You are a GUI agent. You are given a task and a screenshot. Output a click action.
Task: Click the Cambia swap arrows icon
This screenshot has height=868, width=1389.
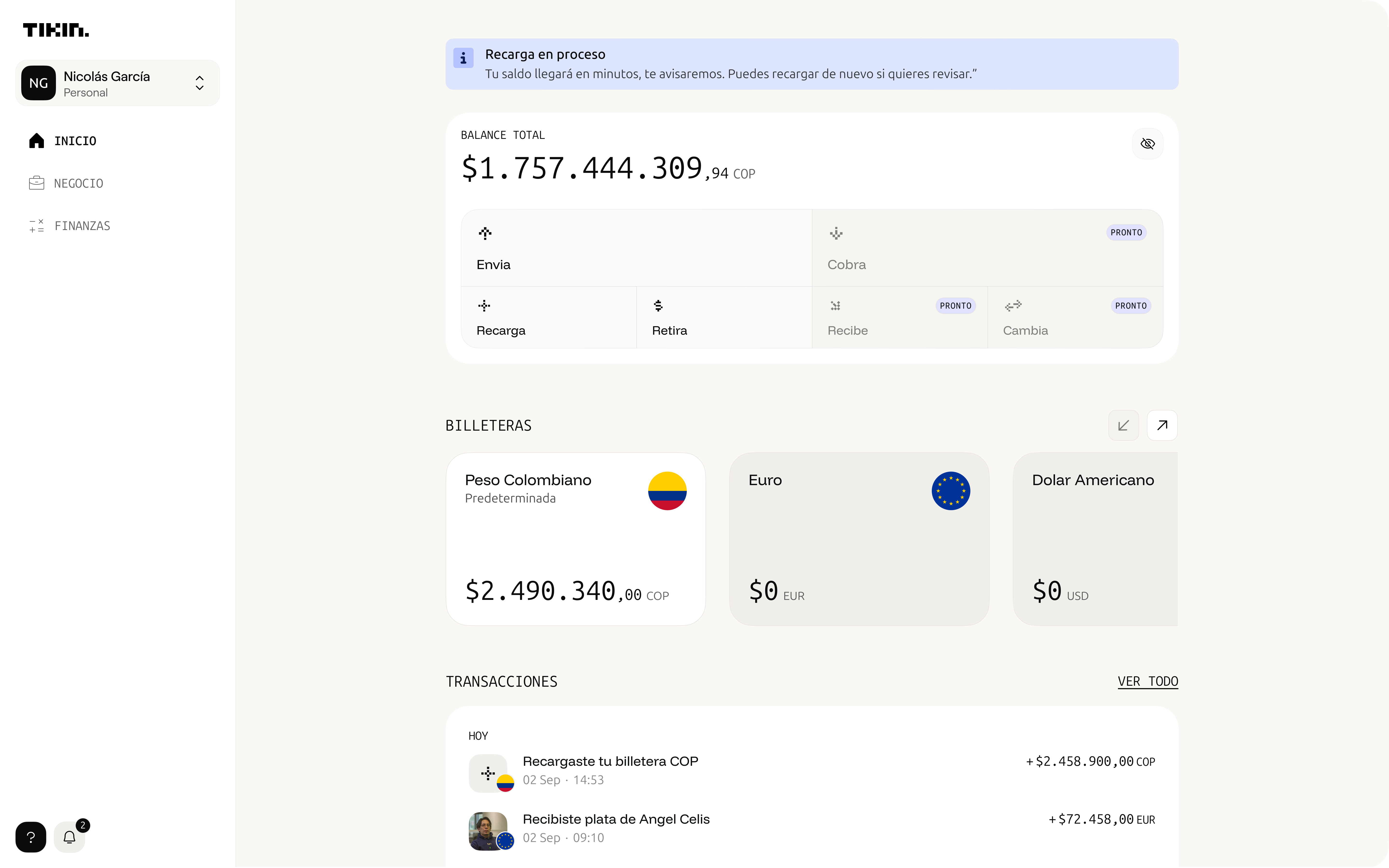pos(1013,305)
